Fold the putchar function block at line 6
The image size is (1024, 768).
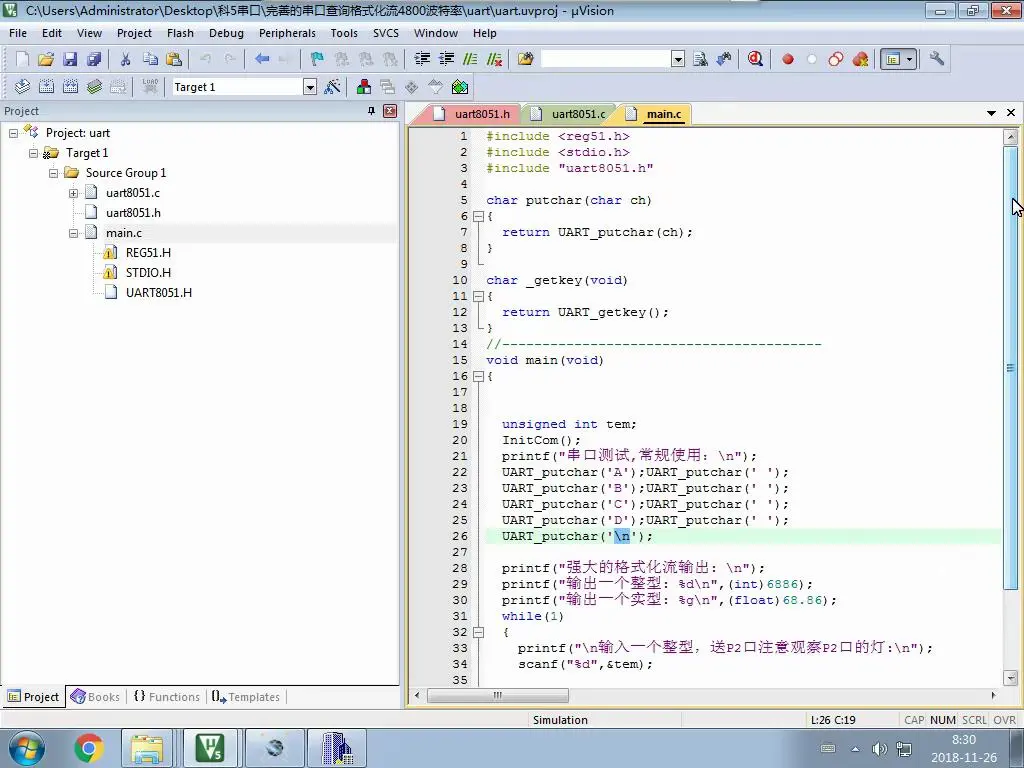(478, 216)
